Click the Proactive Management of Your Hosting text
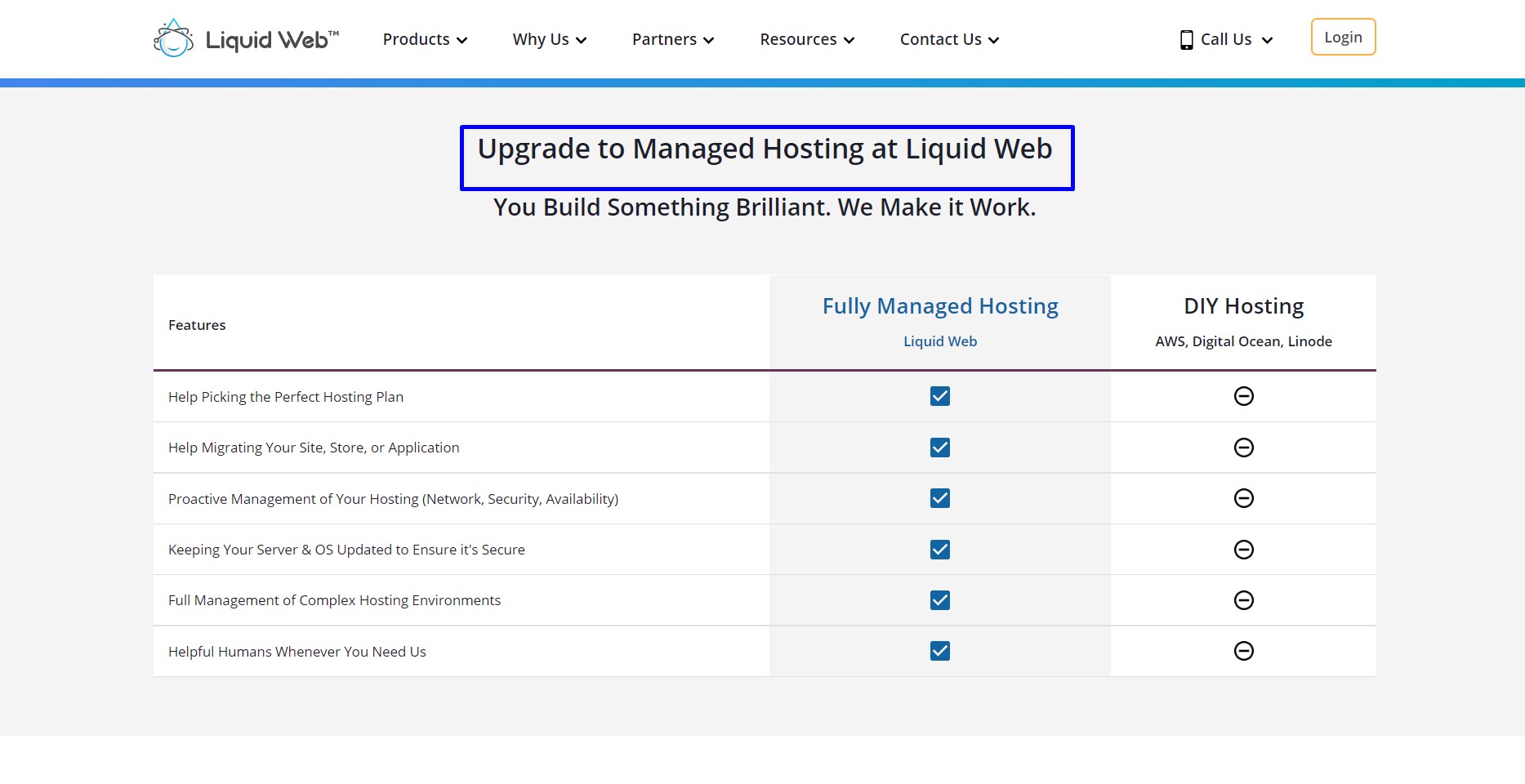The height and width of the screenshot is (784, 1525). pyautogui.click(x=393, y=499)
